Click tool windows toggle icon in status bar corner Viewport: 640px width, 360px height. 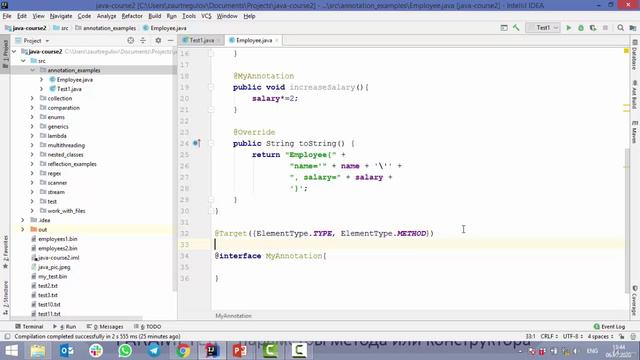coord(7,337)
